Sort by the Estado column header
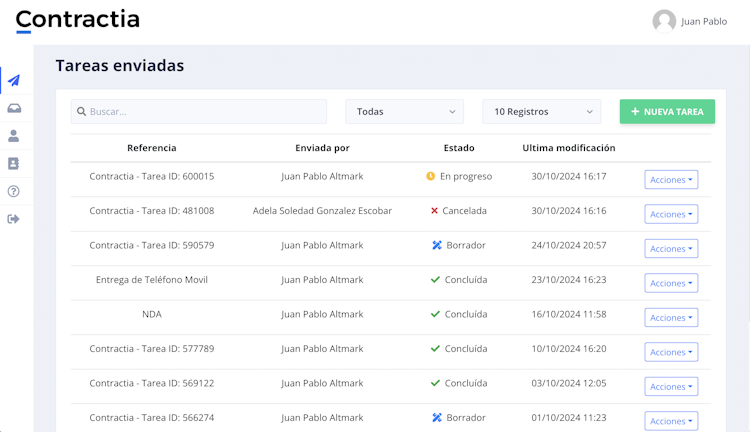The height and width of the screenshot is (432, 750). pyautogui.click(x=459, y=148)
